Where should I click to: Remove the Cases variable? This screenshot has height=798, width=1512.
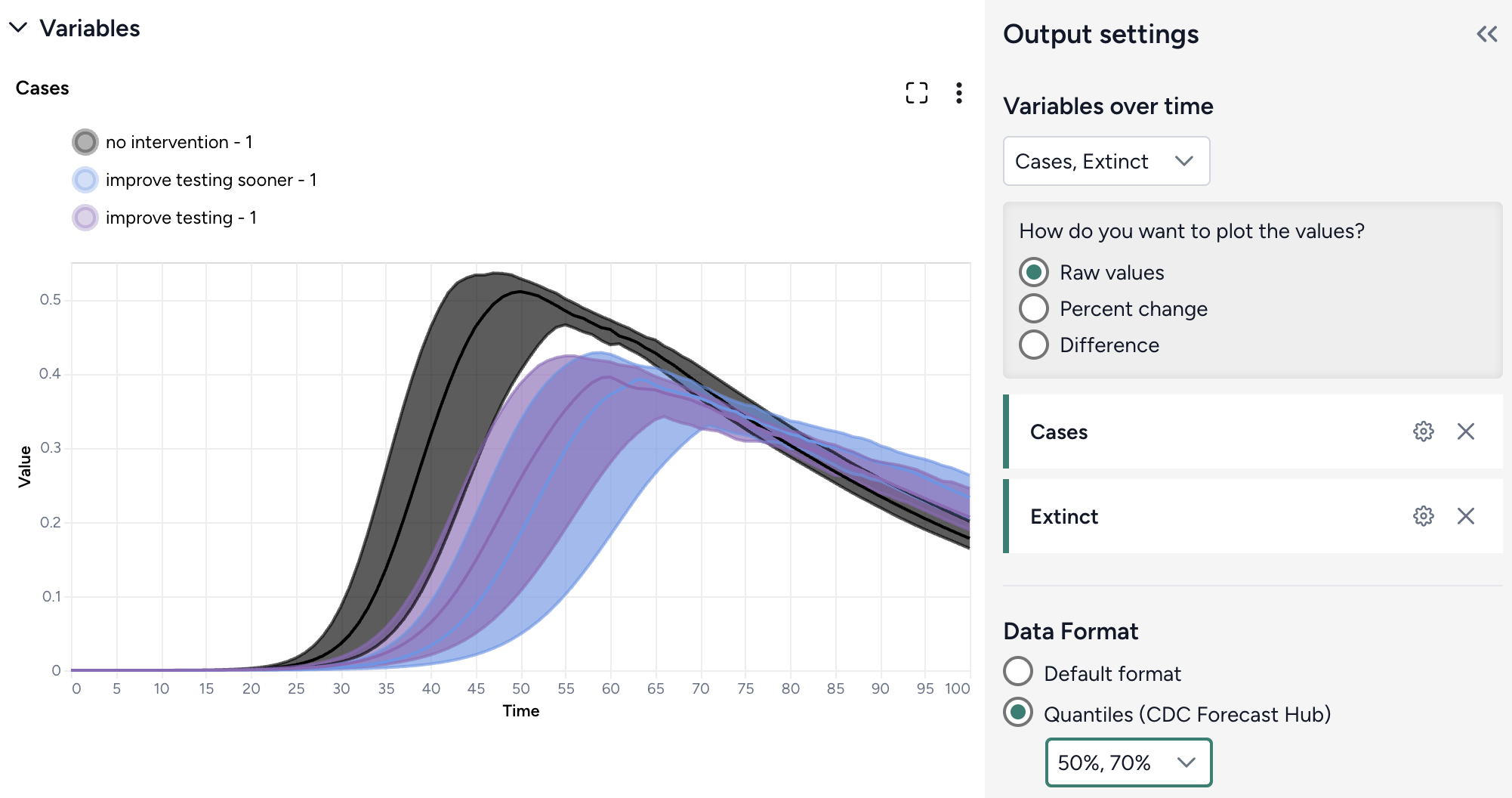1465,431
